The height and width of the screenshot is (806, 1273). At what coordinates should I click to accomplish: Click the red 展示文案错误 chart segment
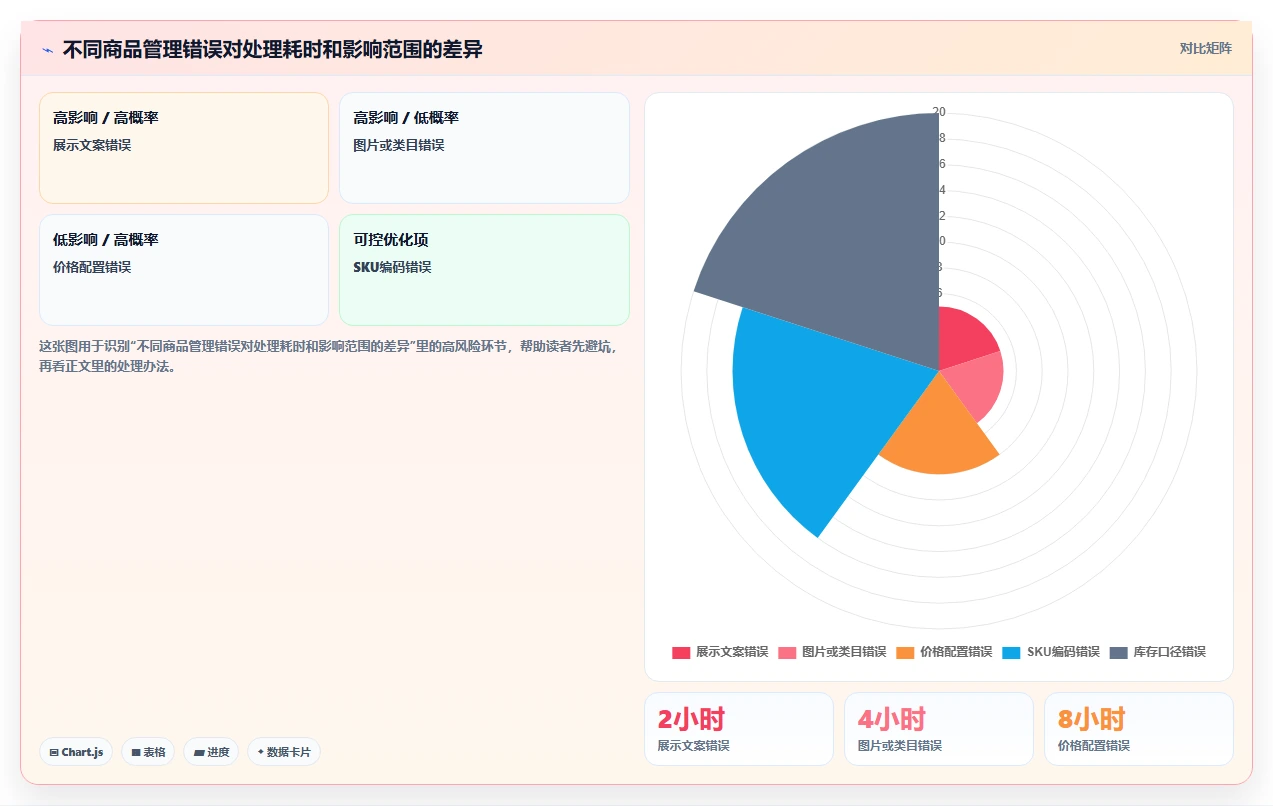pyautogui.click(x=962, y=338)
